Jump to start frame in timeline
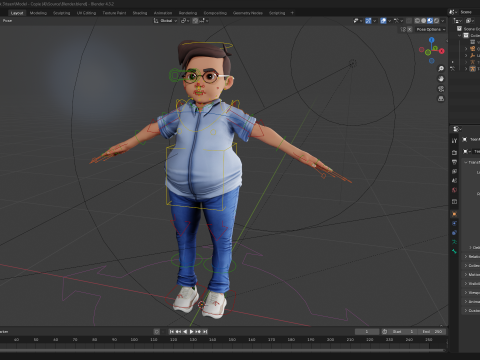Image resolution: width=480 pixels, height=360 pixels. click(x=171, y=331)
